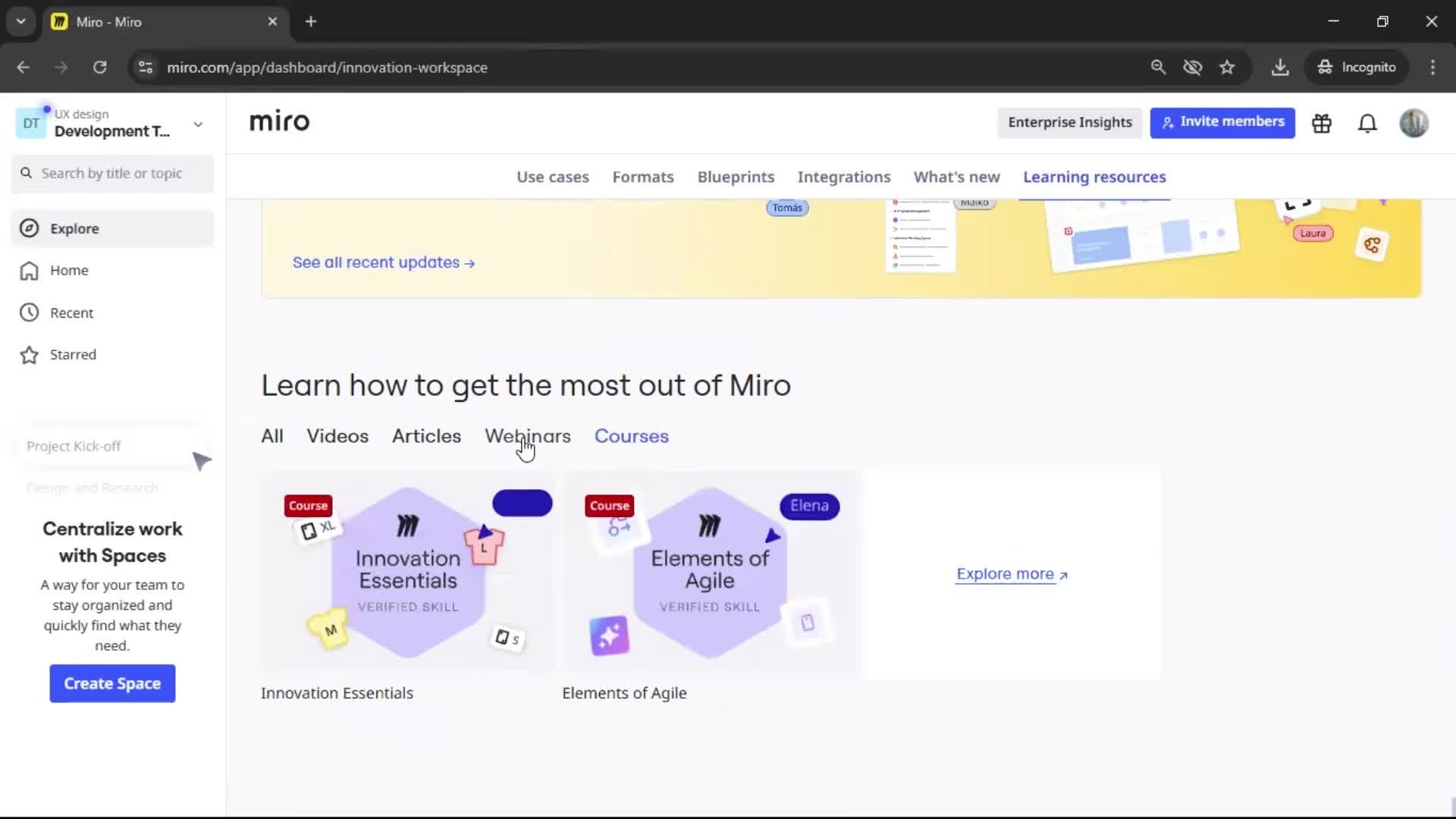
Task: Expand the Development Team workspace switcher
Action: point(198,124)
